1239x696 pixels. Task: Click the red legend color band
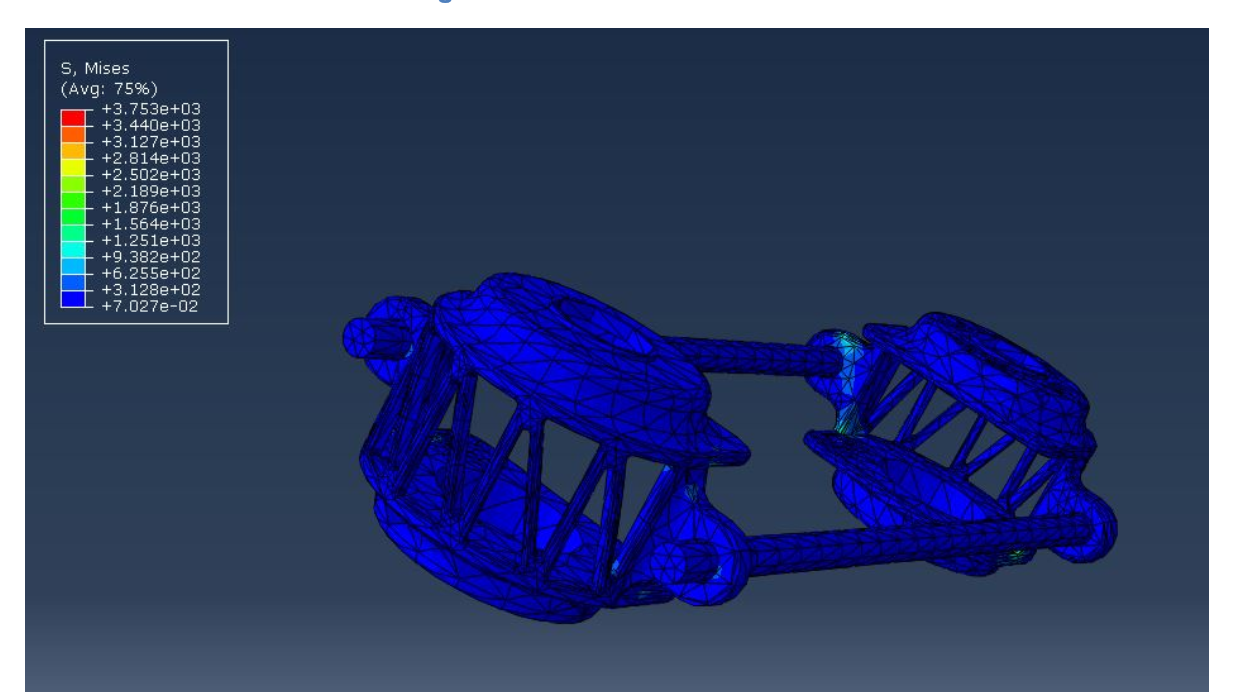[x=72, y=119]
